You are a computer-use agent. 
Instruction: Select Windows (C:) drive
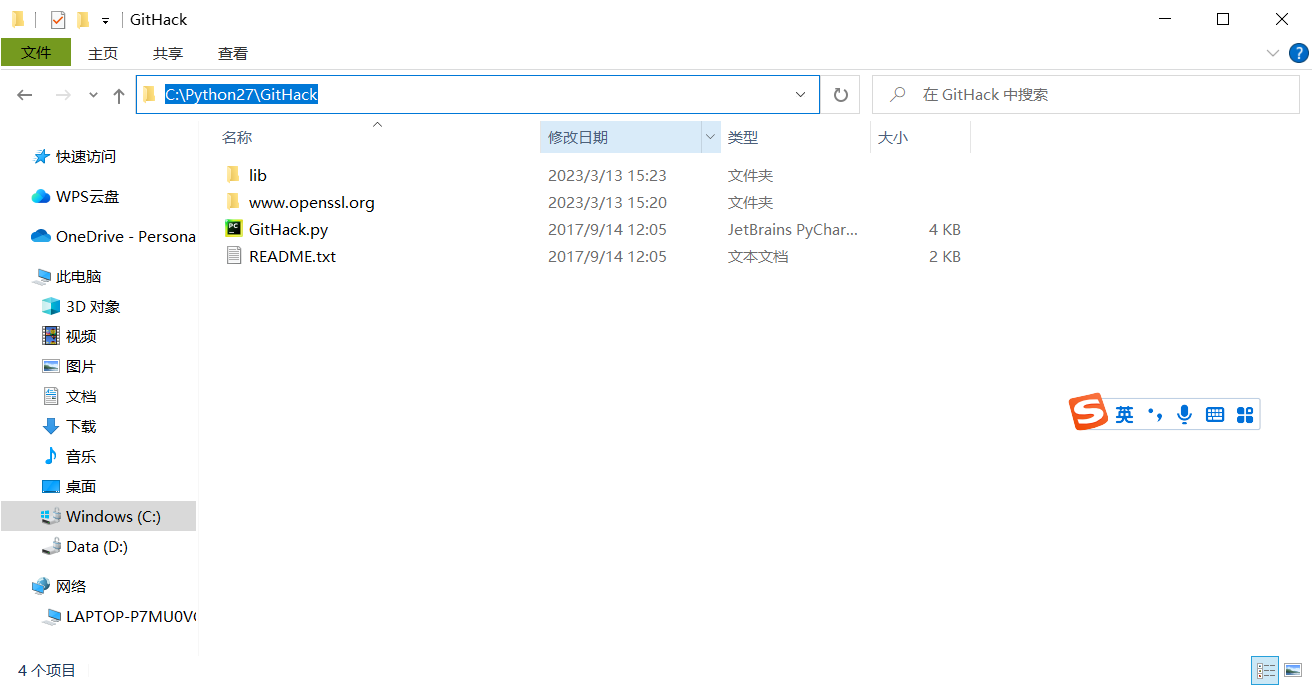(98, 516)
